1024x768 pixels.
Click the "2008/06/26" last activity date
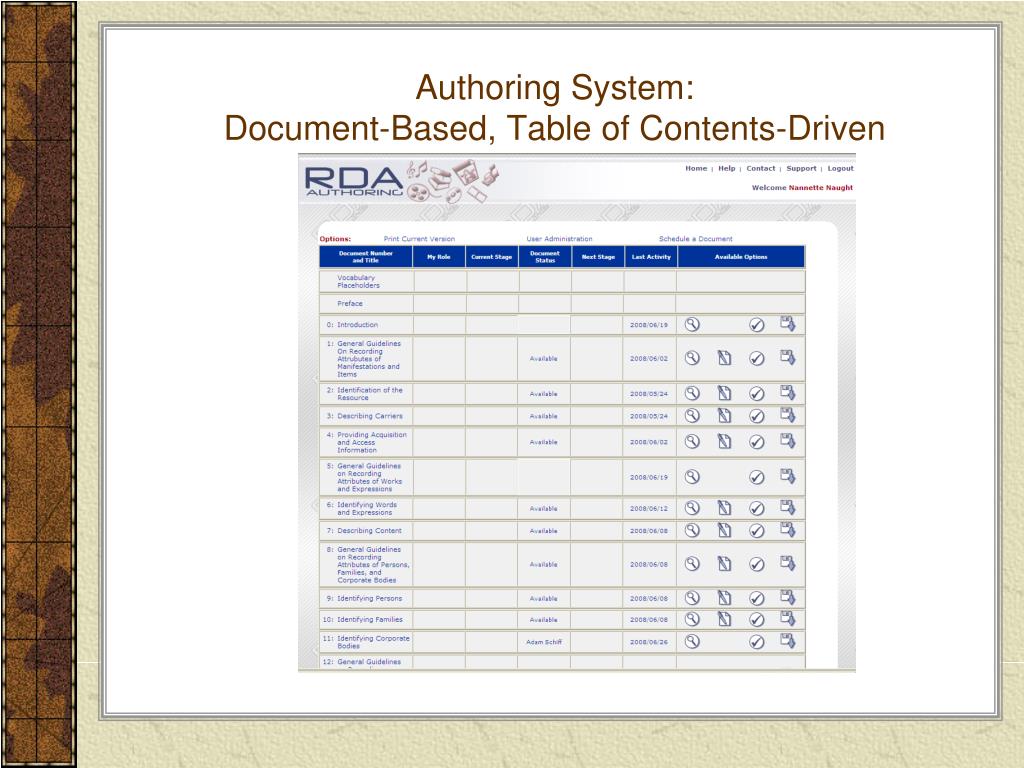click(x=649, y=642)
